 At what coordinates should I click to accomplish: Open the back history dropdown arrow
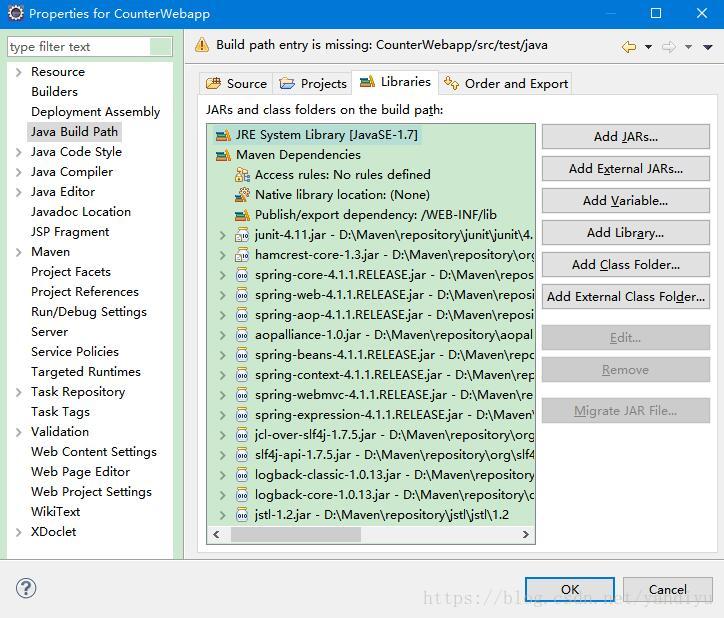648,47
